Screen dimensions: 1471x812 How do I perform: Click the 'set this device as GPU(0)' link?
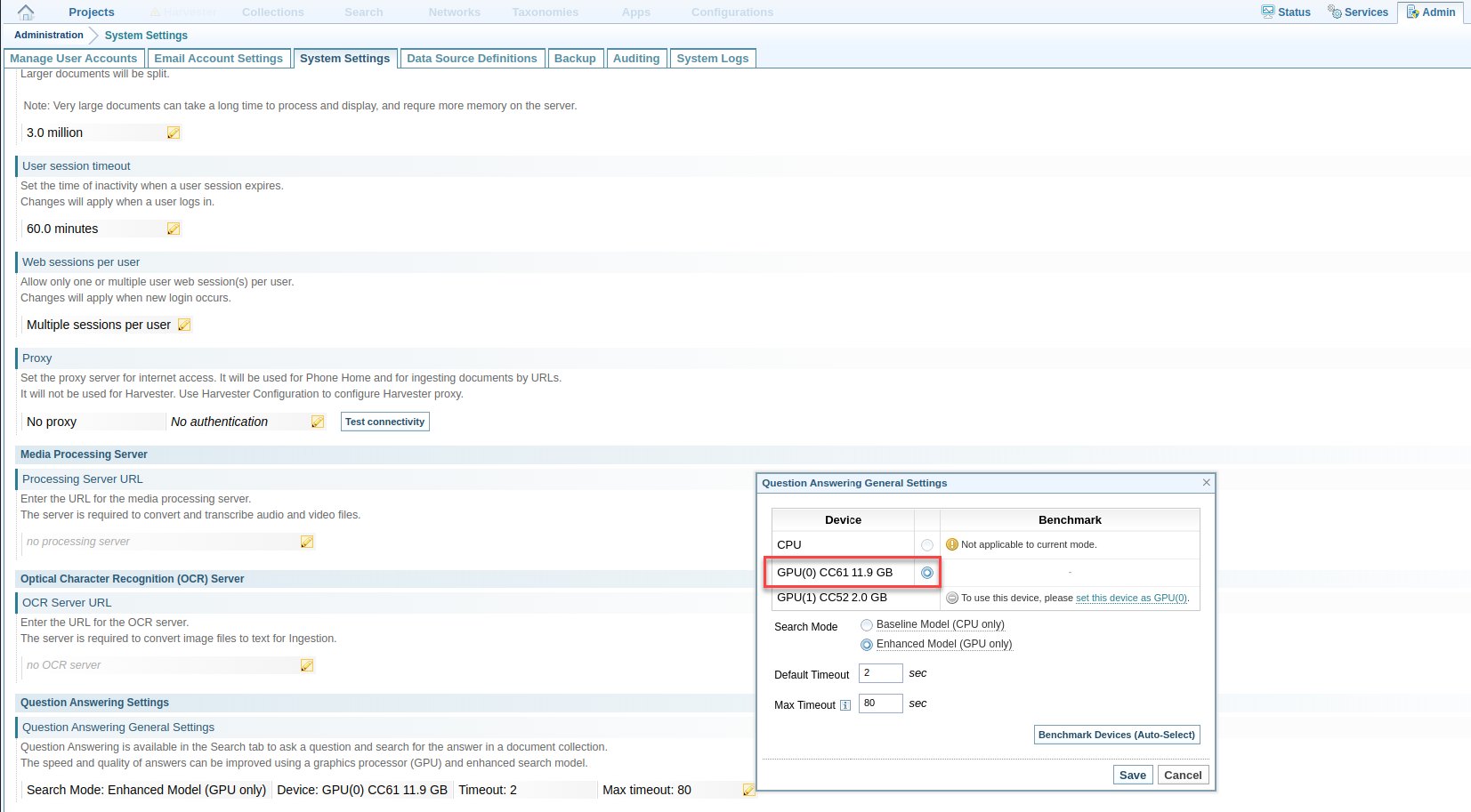point(1131,599)
